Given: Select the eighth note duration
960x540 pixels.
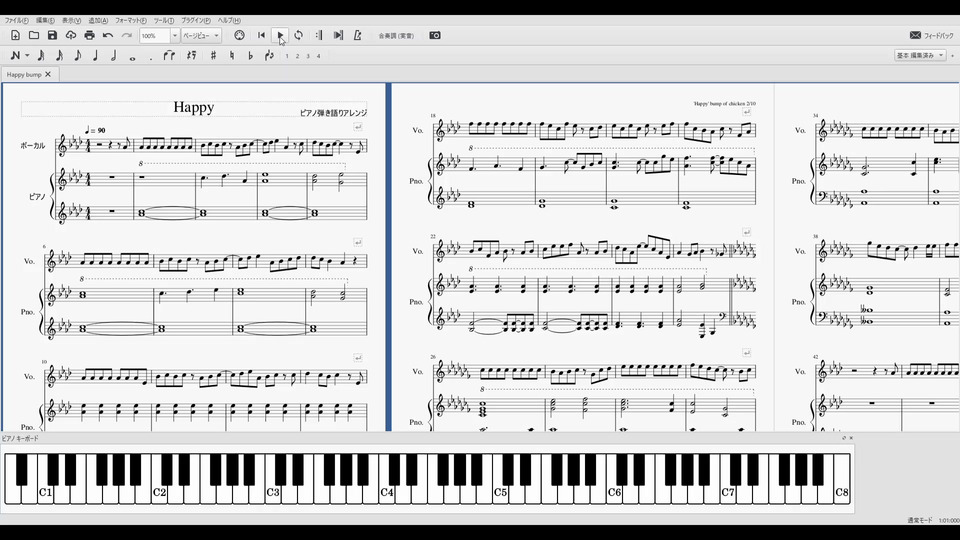Looking at the screenshot, I should tap(78, 56).
